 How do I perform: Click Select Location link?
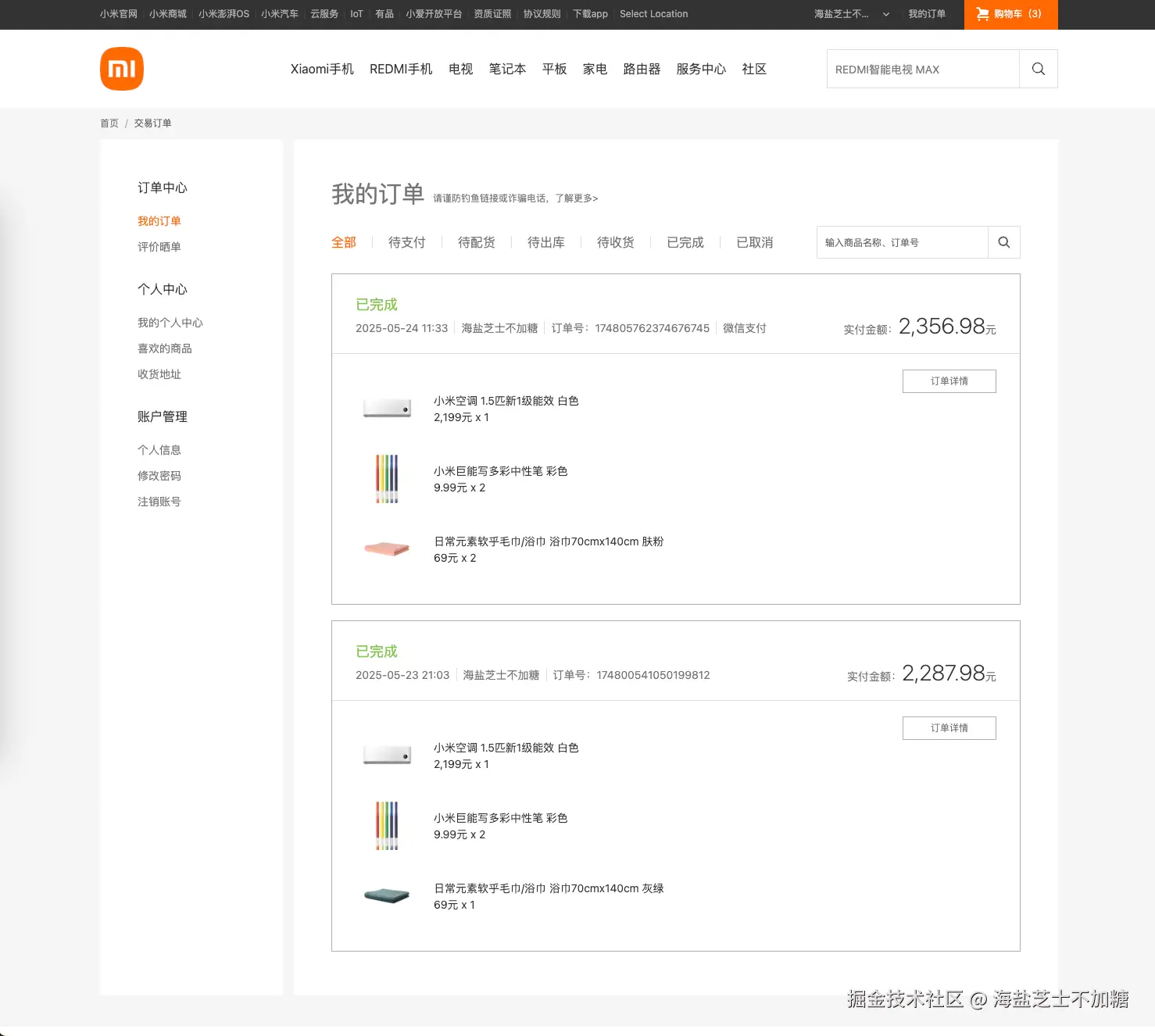coord(654,14)
